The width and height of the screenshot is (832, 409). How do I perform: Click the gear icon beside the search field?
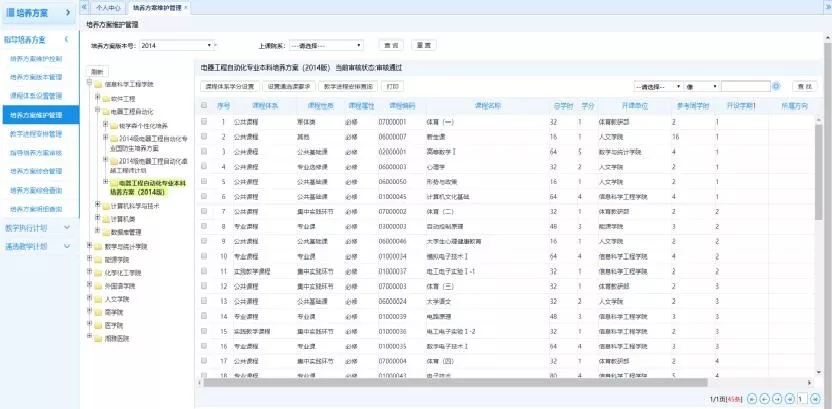777,87
